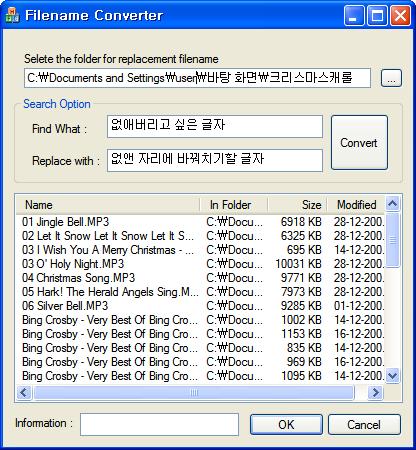Select the 01 Jingle Bell.MP3 row
416x450 pixels.
(200, 222)
